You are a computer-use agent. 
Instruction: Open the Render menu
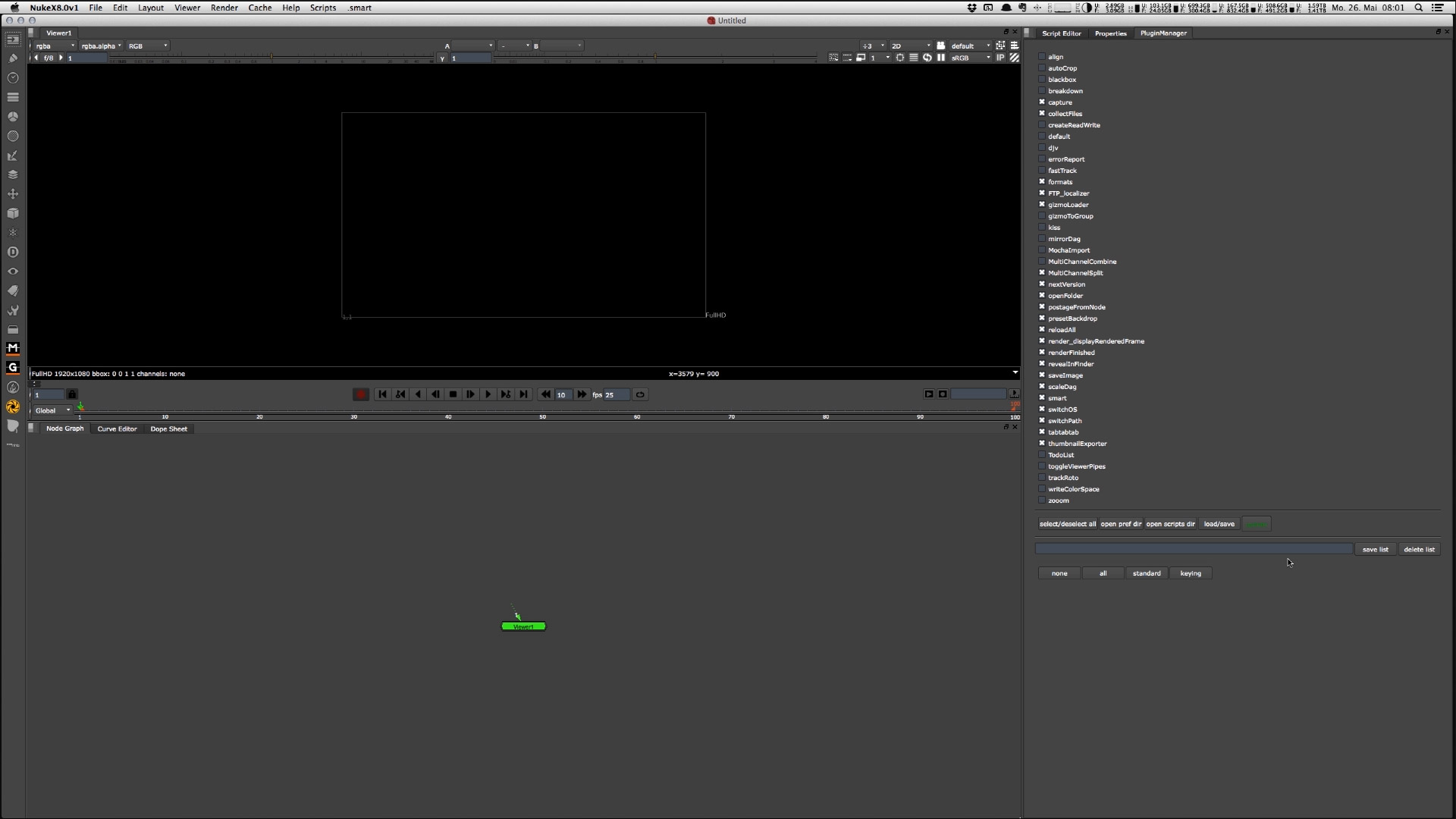pyautogui.click(x=224, y=8)
